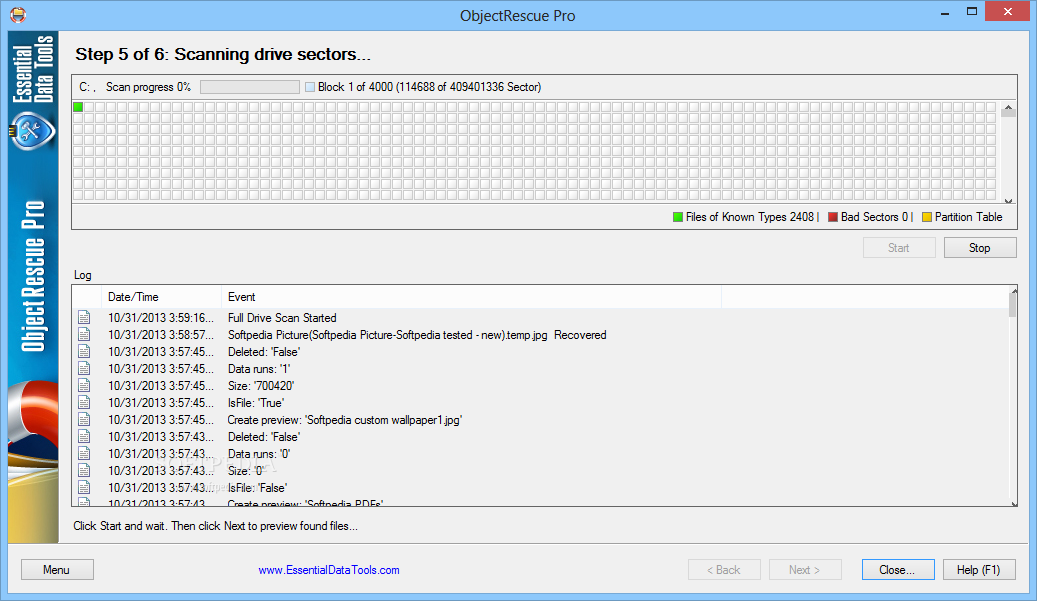Image resolution: width=1037 pixels, height=601 pixels.
Task: Click the green Files of Known Types swatch
Action: [678, 217]
